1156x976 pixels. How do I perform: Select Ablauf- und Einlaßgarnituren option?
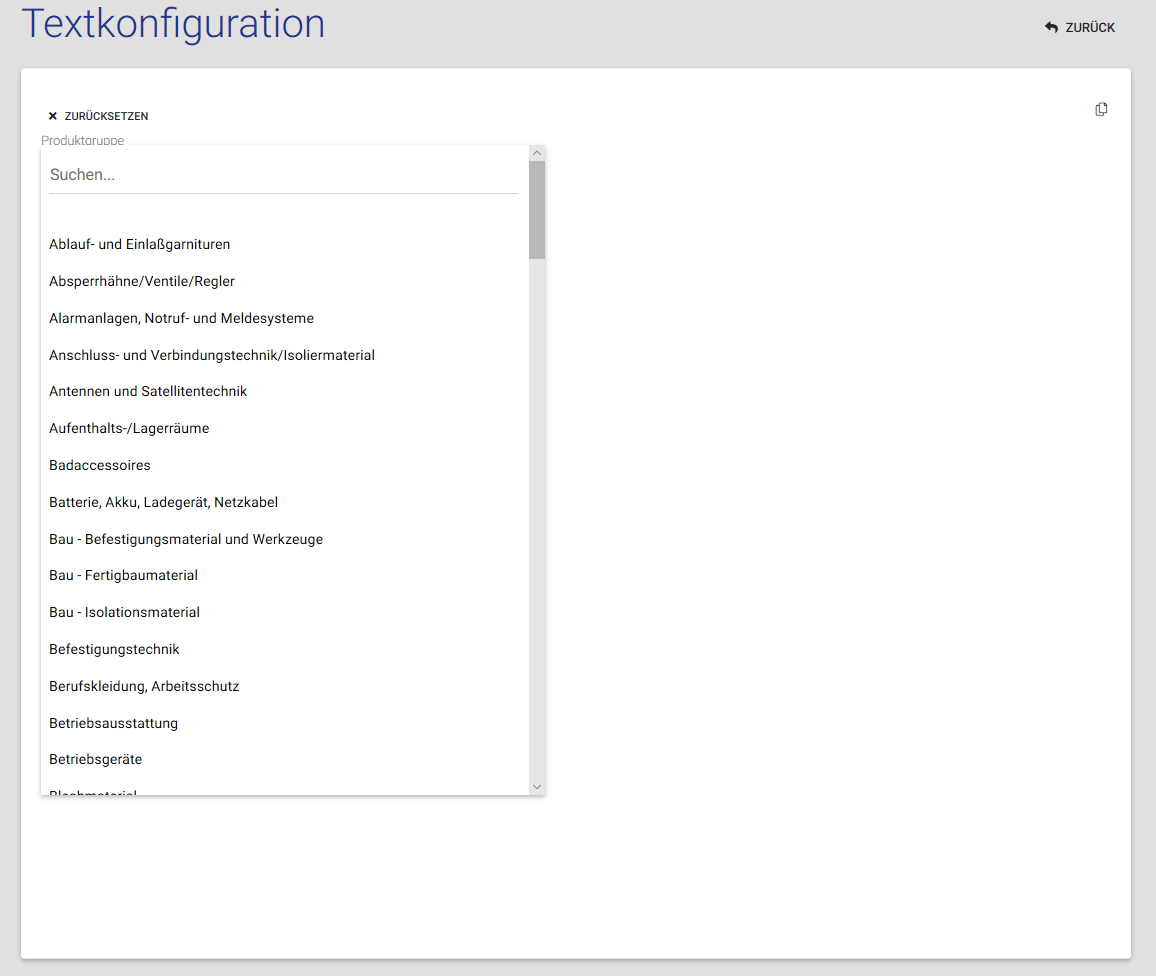[140, 244]
